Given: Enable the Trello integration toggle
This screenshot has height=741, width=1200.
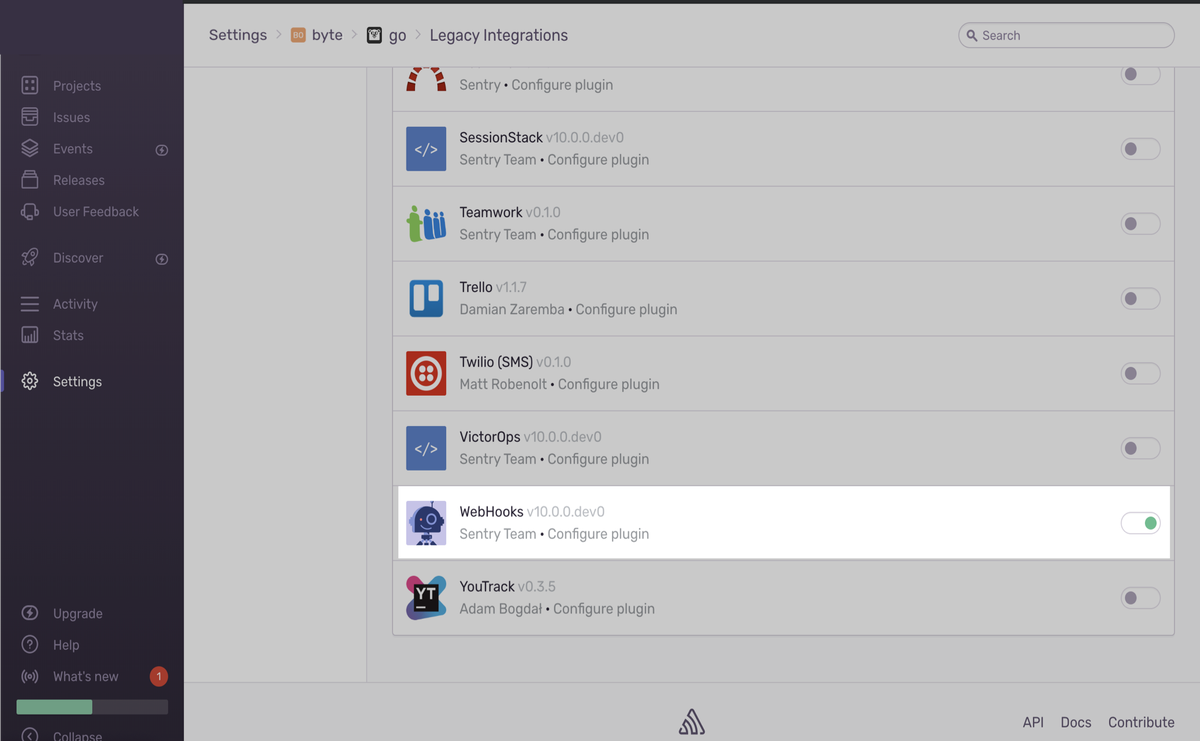Looking at the screenshot, I should coord(1140,299).
